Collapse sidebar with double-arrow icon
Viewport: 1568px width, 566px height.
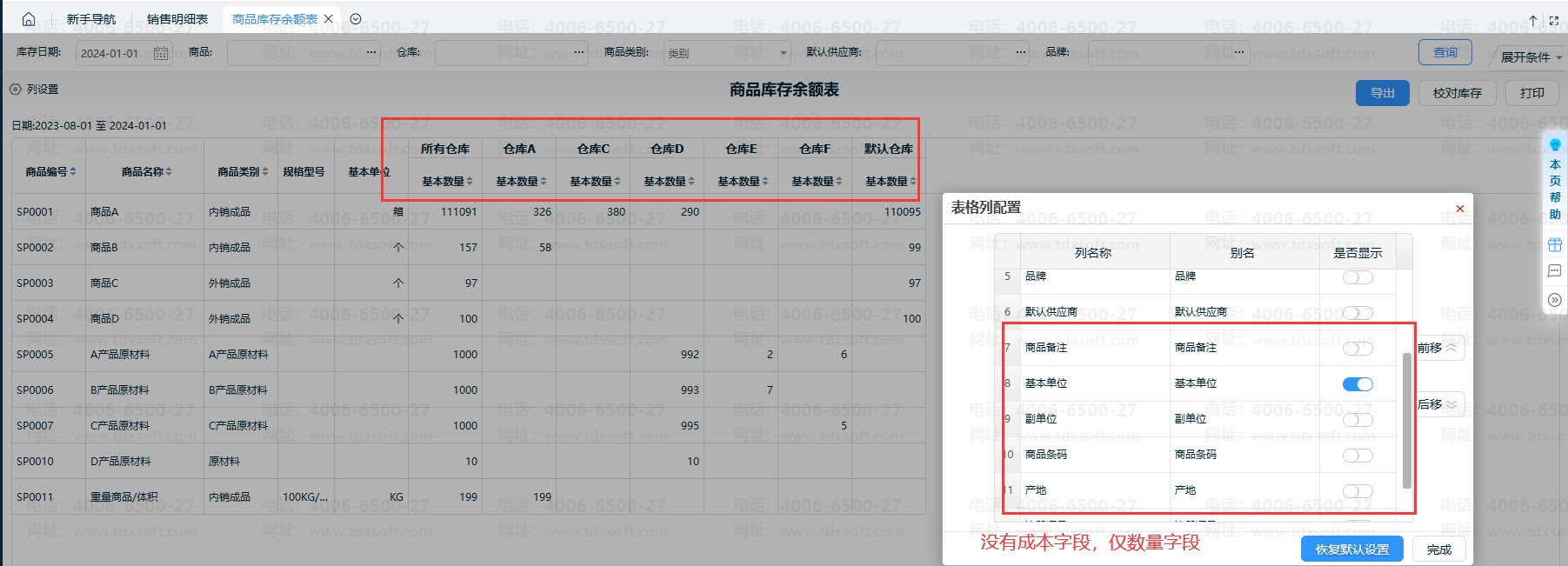tap(1555, 300)
